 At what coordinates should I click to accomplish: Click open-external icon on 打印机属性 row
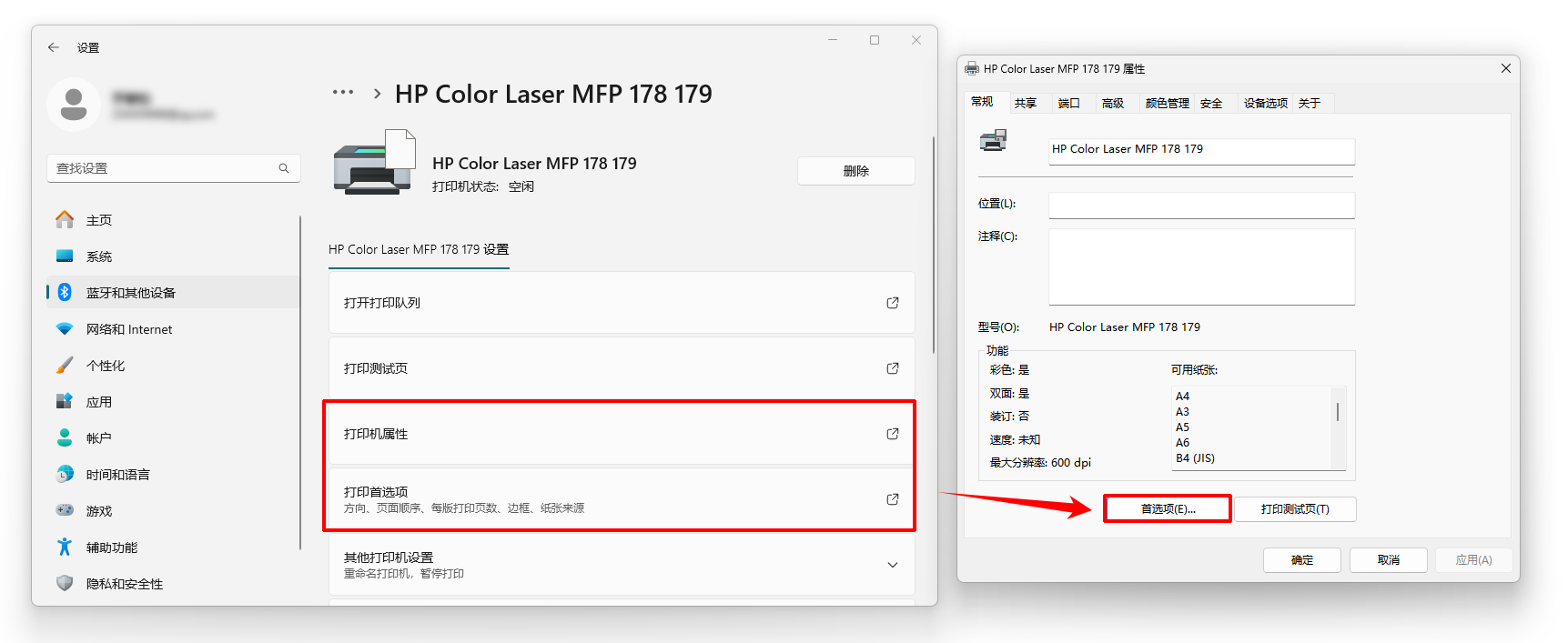point(893,434)
